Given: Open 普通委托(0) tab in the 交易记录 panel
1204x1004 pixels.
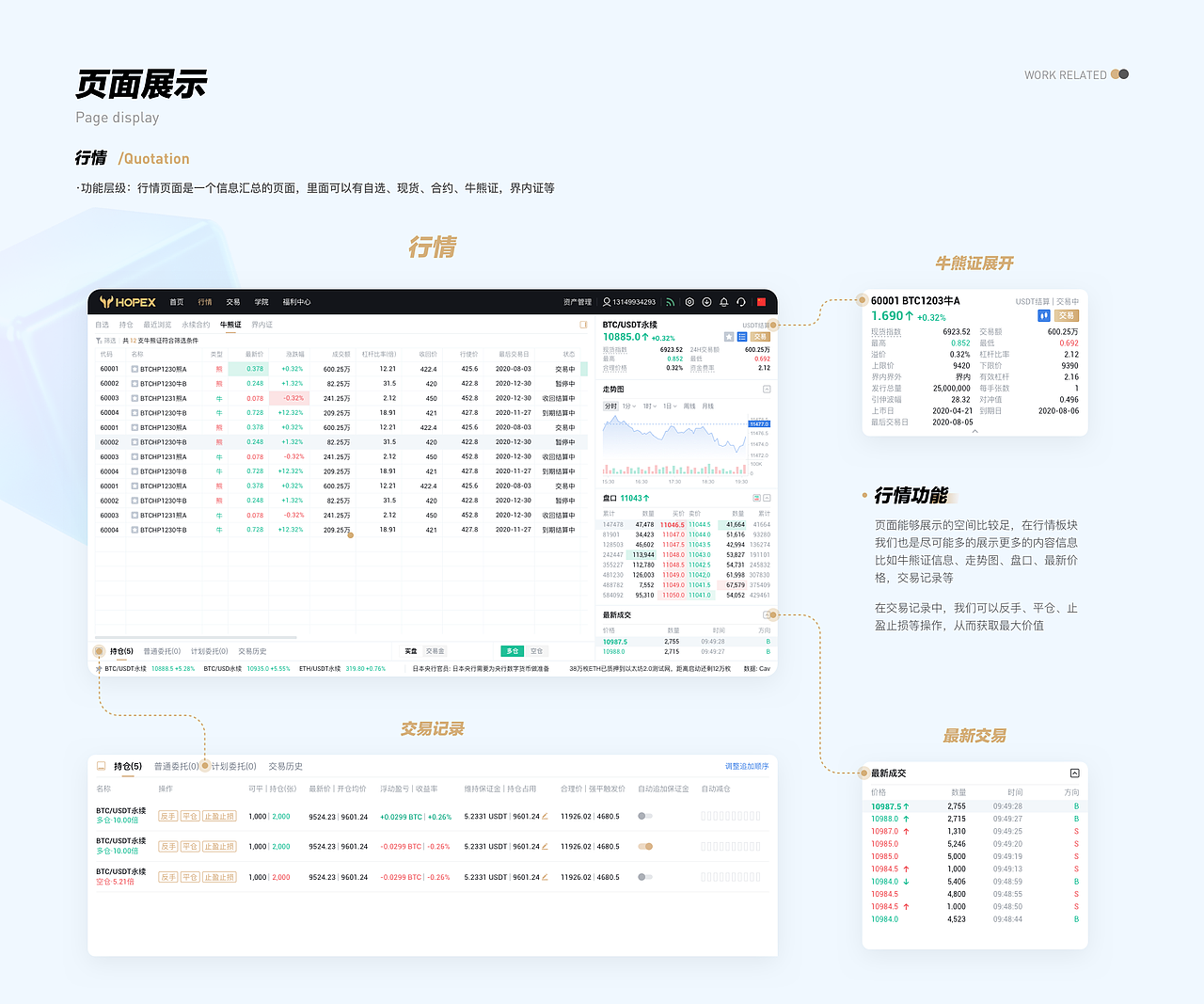Looking at the screenshot, I should click(176, 767).
